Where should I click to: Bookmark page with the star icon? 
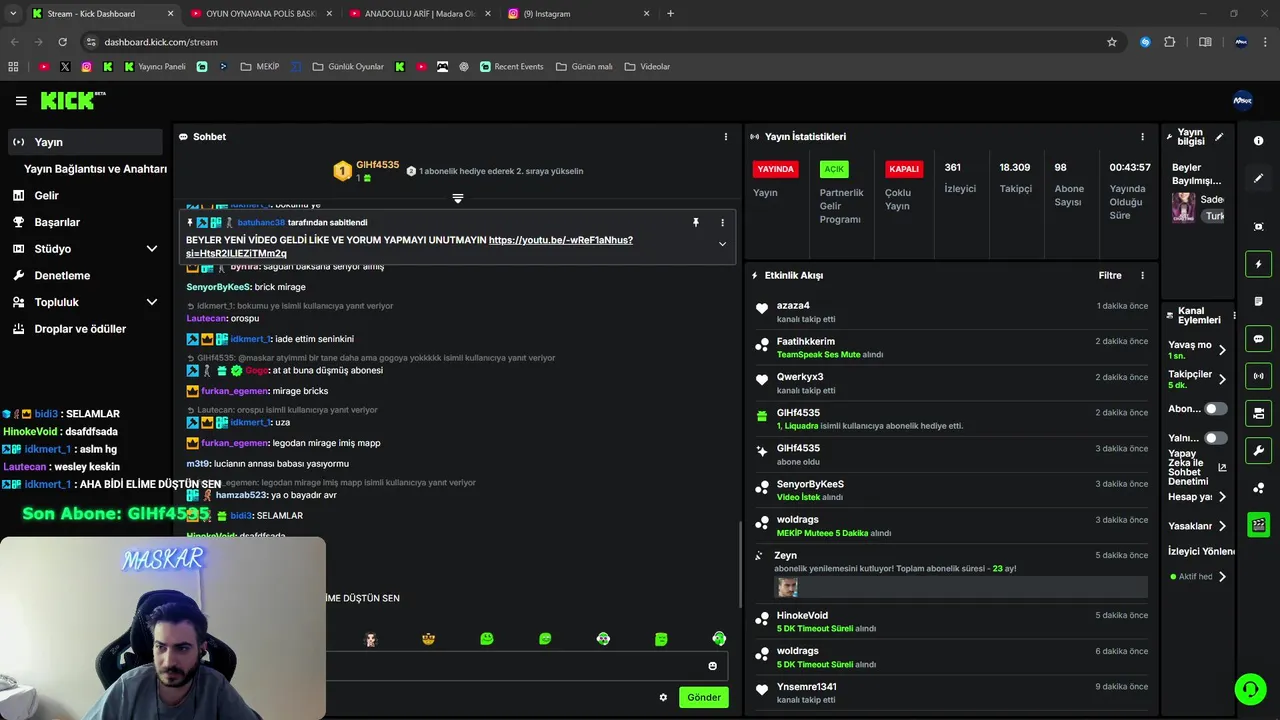point(1111,42)
